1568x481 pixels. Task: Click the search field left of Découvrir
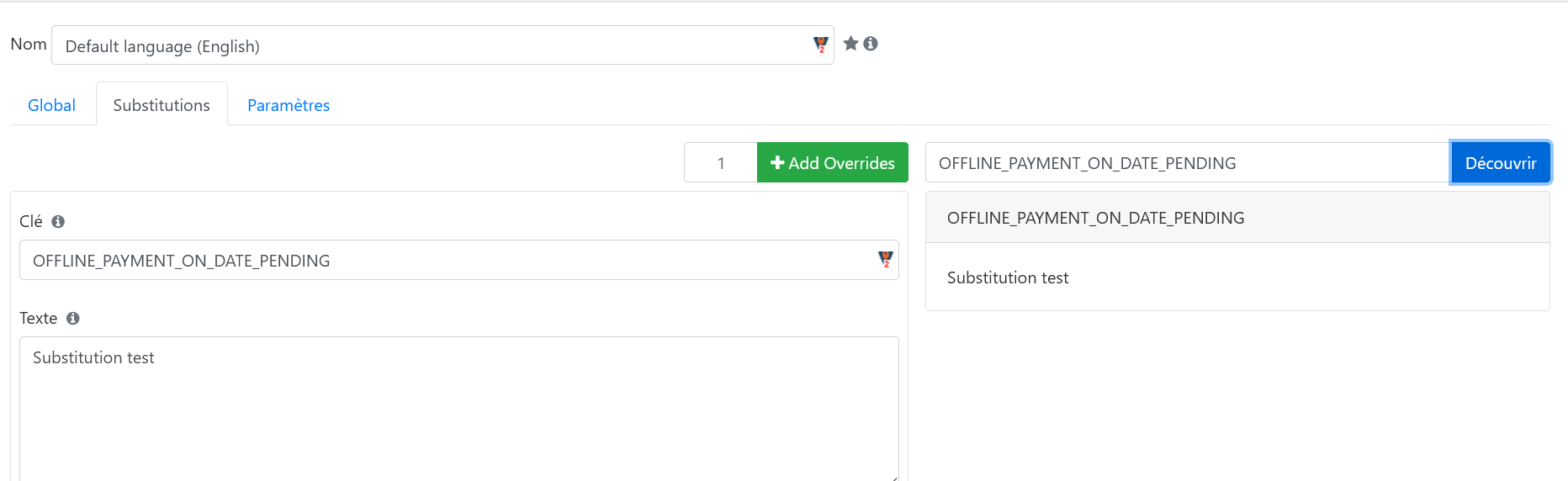pyautogui.click(x=1189, y=162)
